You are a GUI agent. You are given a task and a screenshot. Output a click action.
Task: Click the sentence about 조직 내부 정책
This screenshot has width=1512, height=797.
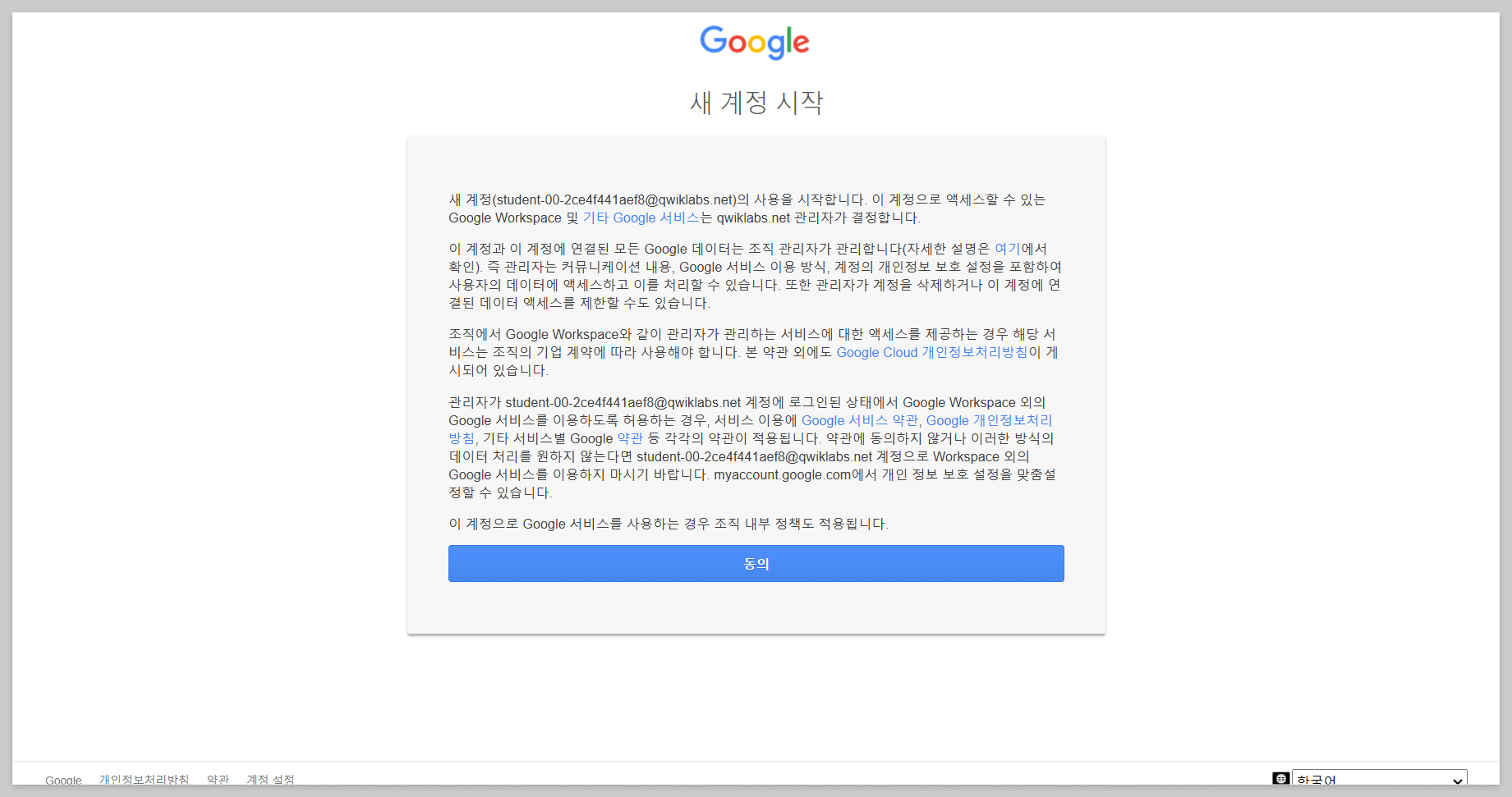coord(669,524)
